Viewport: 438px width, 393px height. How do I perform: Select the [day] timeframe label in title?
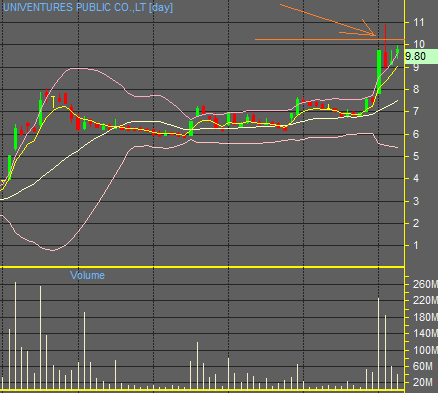(161, 7)
